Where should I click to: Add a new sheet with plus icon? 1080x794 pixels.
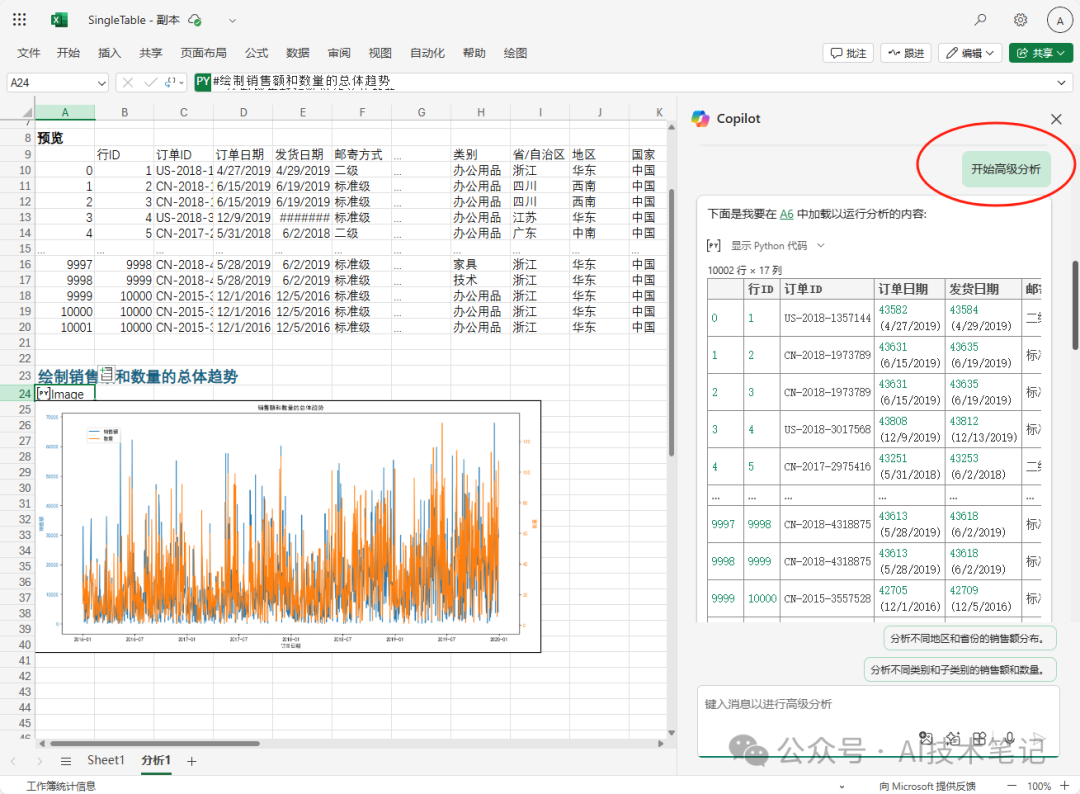tap(192, 761)
